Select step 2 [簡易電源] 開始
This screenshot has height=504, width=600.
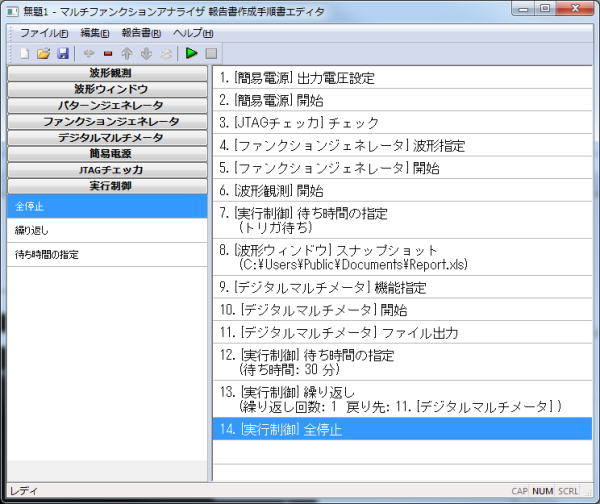pyautogui.click(x=402, y=100)
